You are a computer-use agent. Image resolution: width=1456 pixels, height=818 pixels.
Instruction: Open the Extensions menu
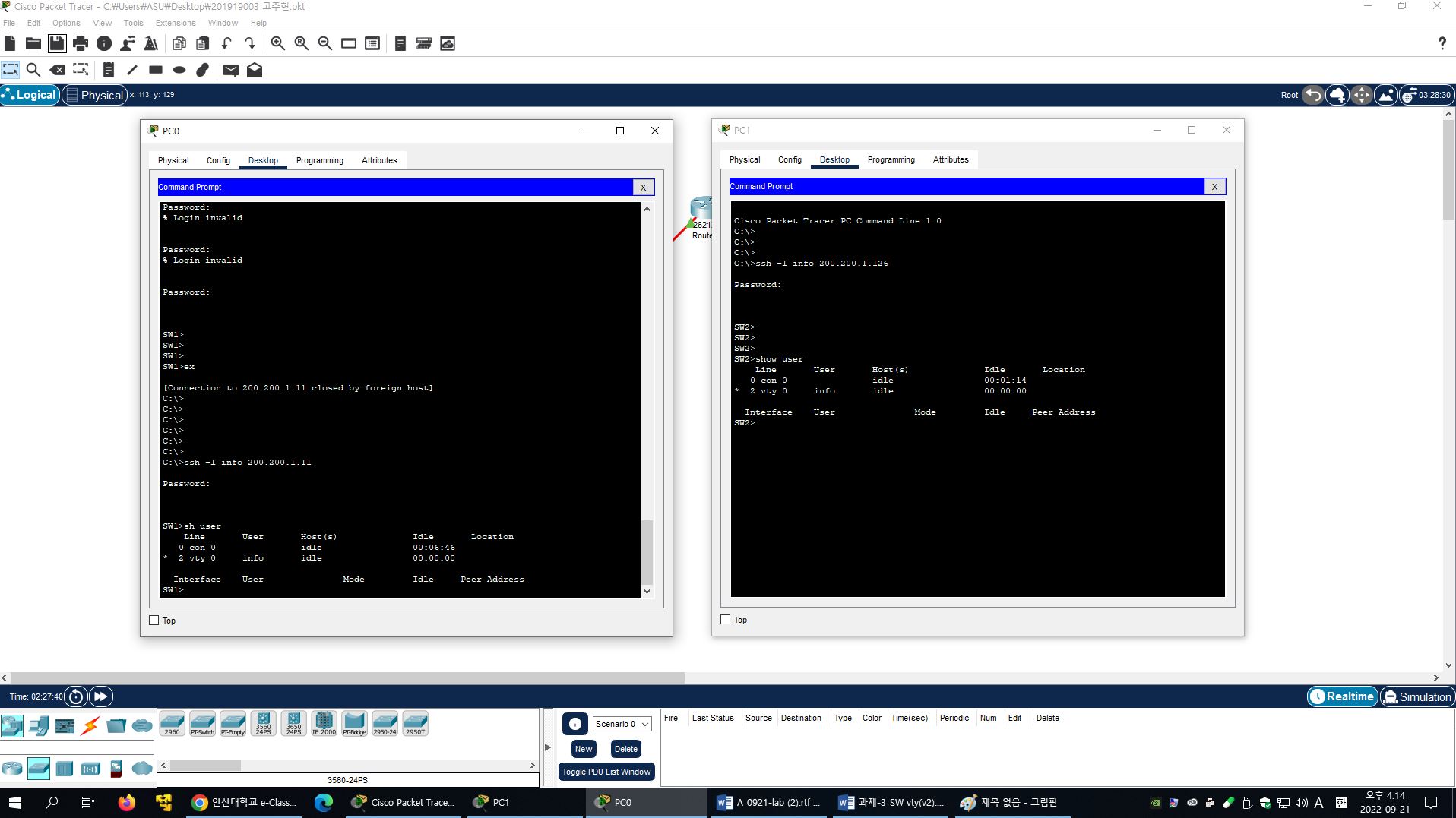[176, 23]
